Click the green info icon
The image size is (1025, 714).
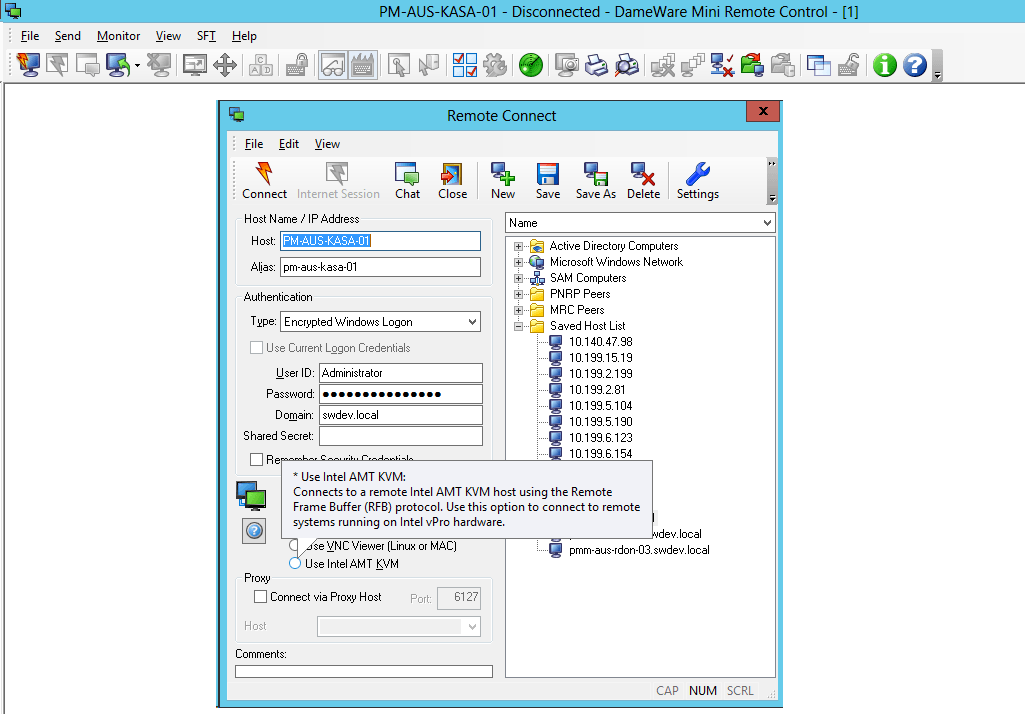click(x=884, y=65)
